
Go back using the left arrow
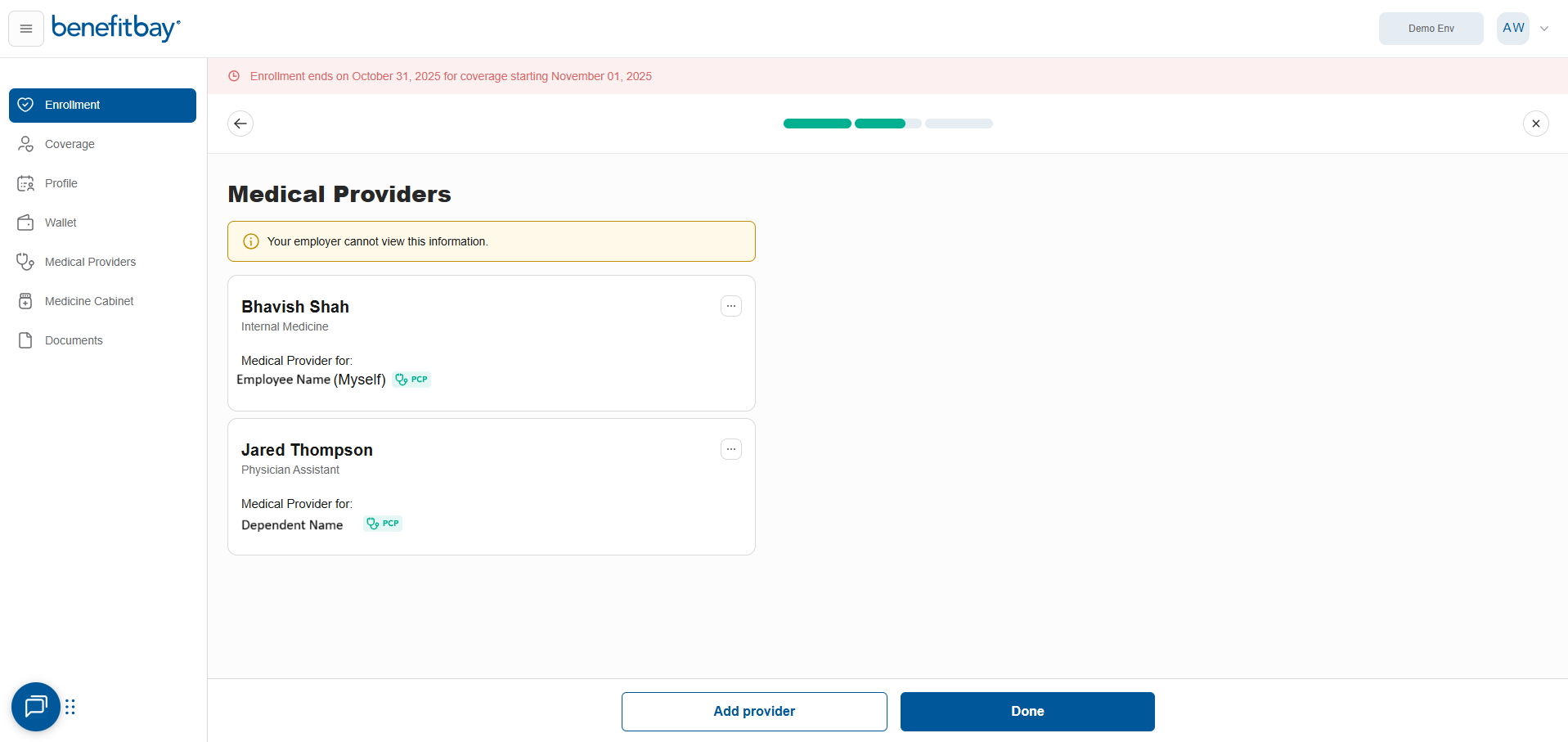240,124
